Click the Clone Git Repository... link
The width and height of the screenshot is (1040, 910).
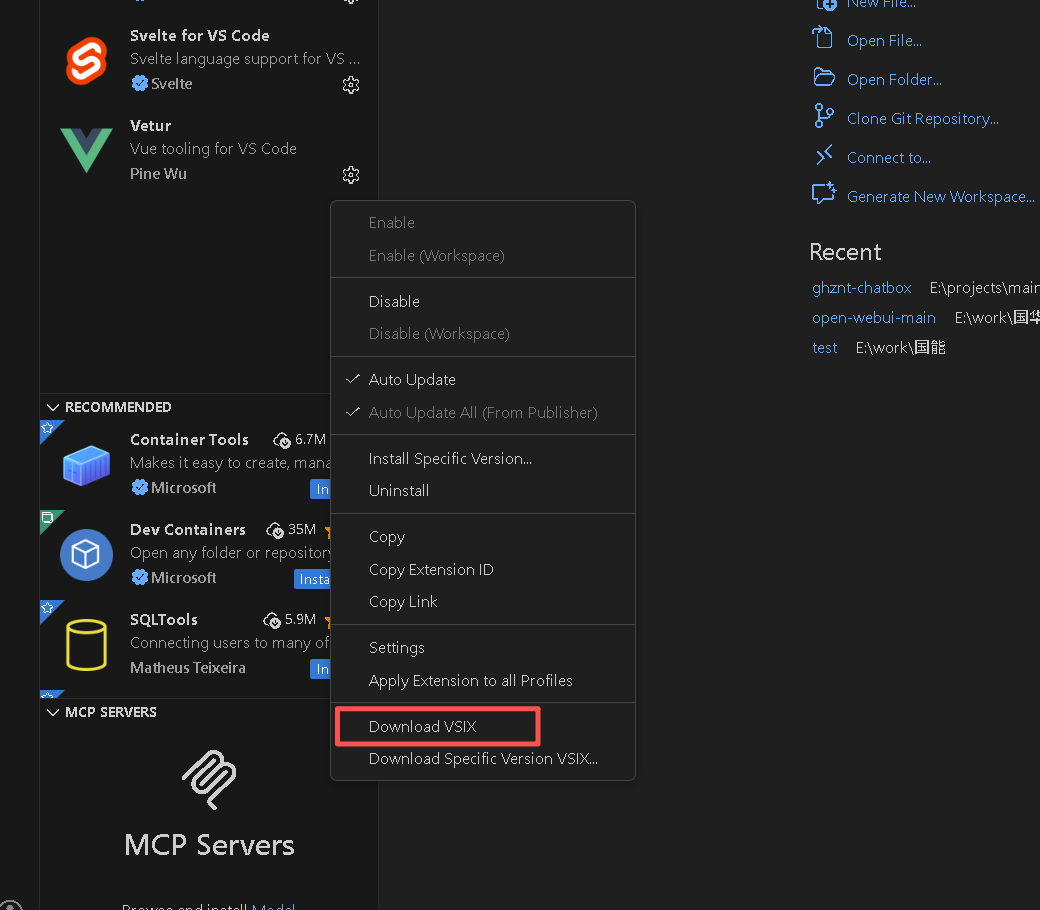point(923,119)
